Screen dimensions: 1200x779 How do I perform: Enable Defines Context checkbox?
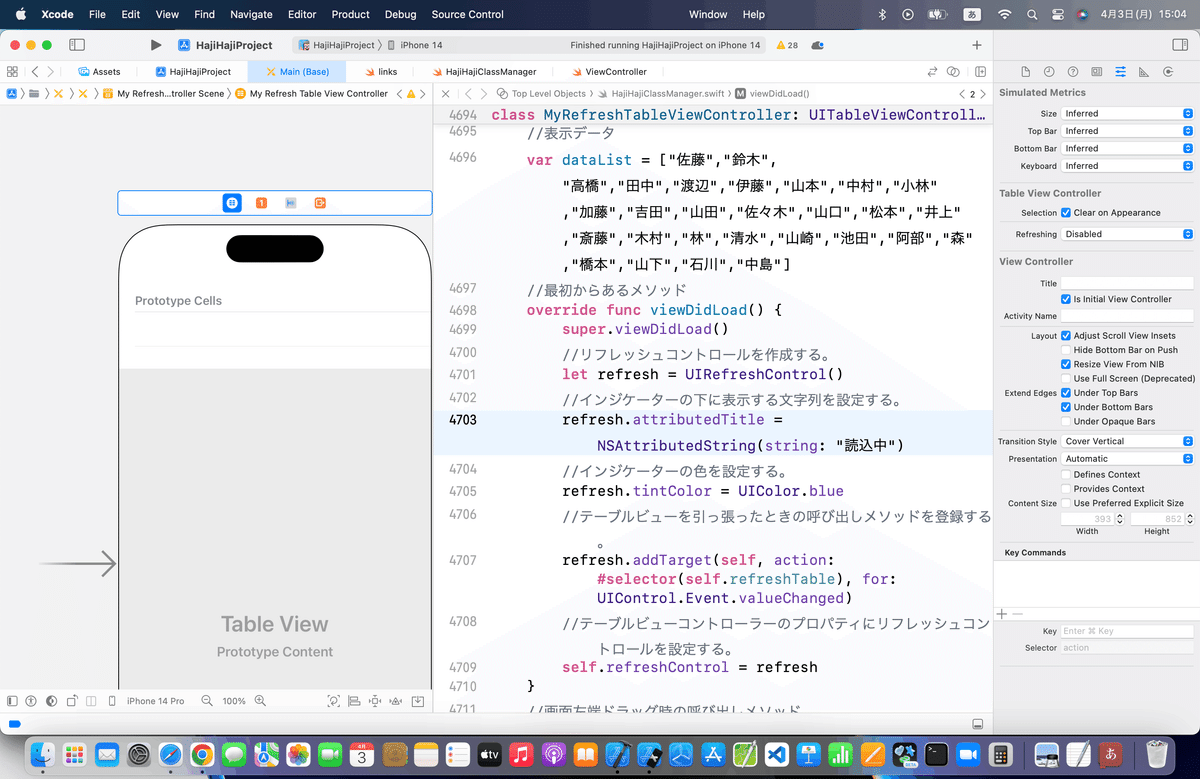(x=1066, y=475)
